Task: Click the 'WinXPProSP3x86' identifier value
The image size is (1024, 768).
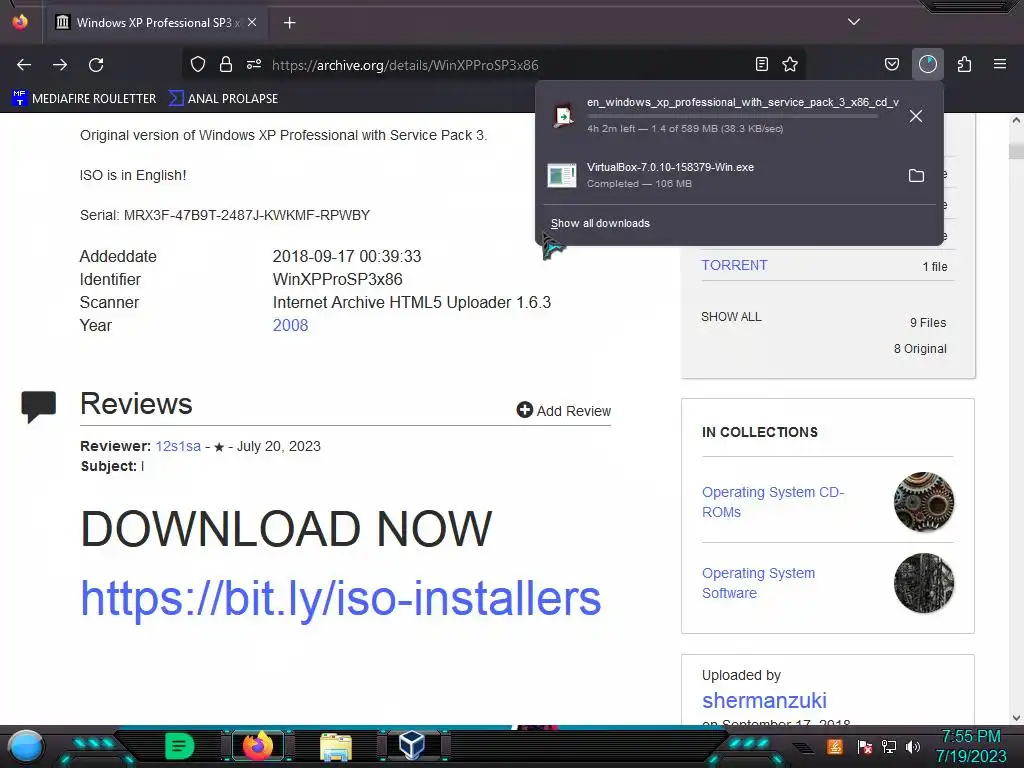Action: [338, 280]
